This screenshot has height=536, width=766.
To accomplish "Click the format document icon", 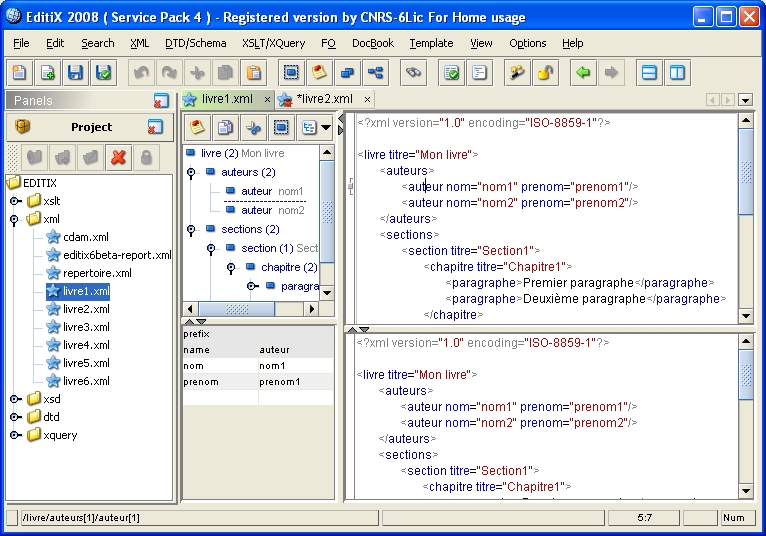I will (479, 73).
